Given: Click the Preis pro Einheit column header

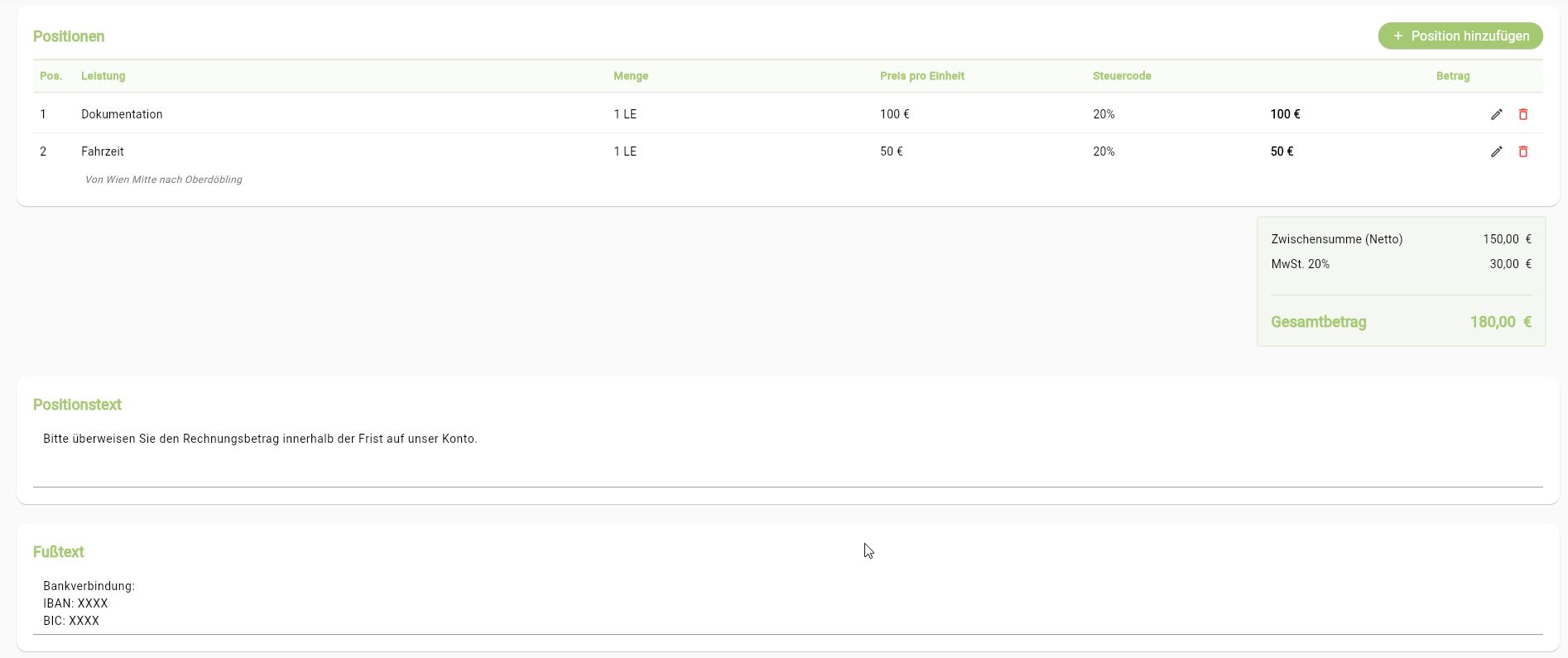Looking at the screenshot, I should 921,76.
